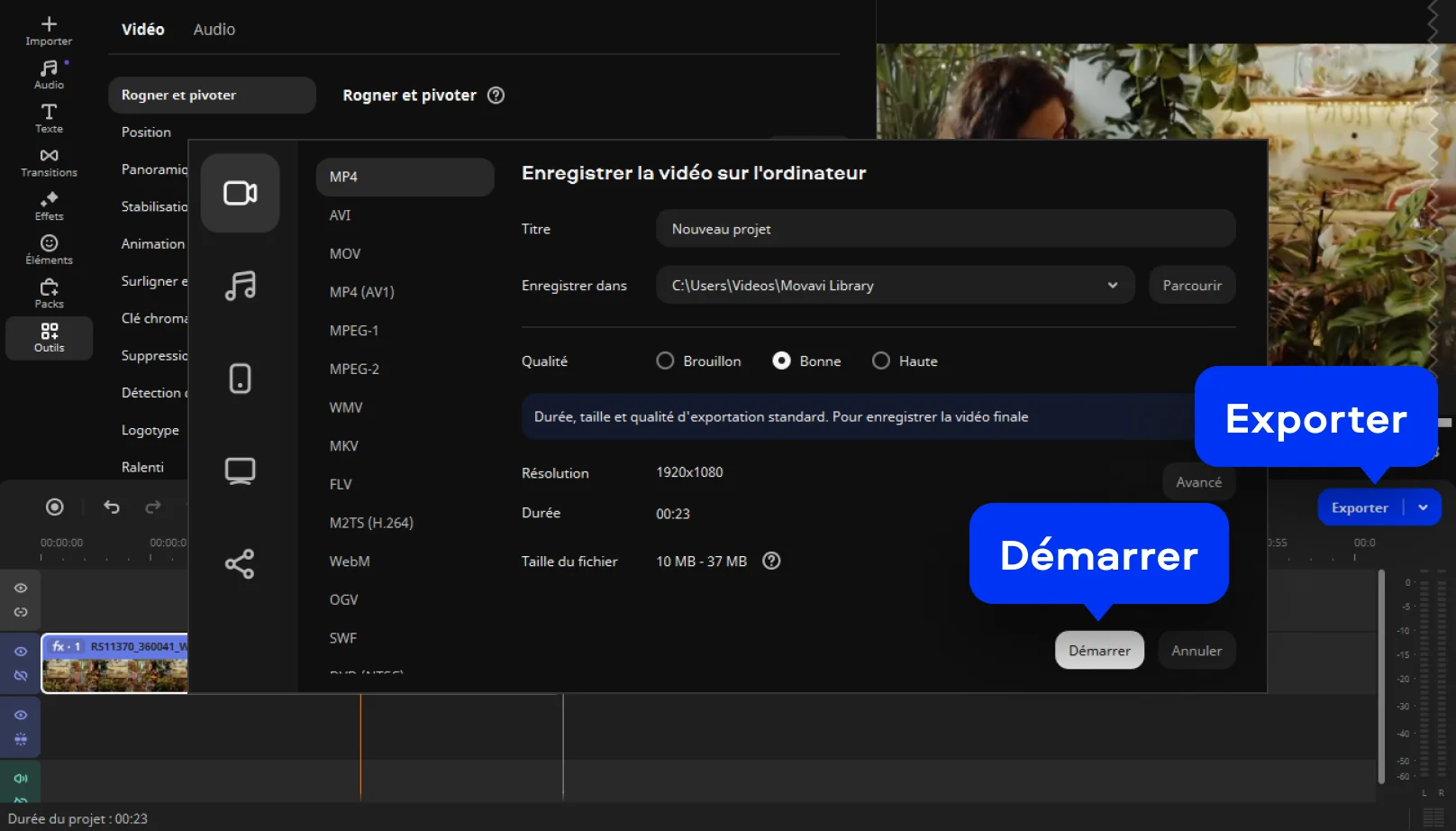The height and width of the screenshot is (831, 1456).
Task: Select the TV export category icon
Action: click(x=240, y=471)
